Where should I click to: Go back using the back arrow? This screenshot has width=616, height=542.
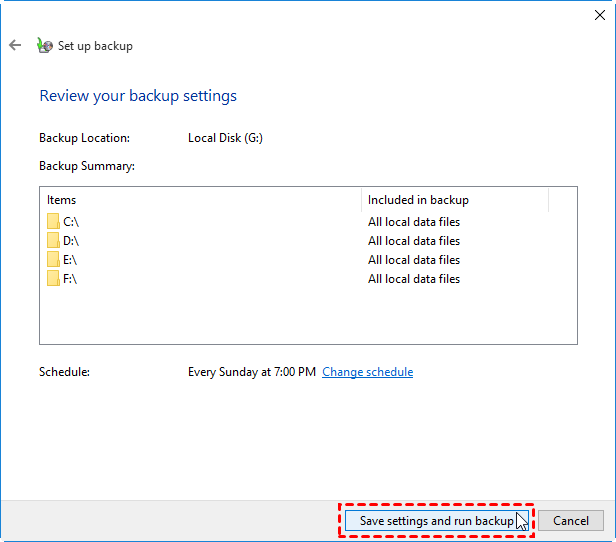(15, 45)
